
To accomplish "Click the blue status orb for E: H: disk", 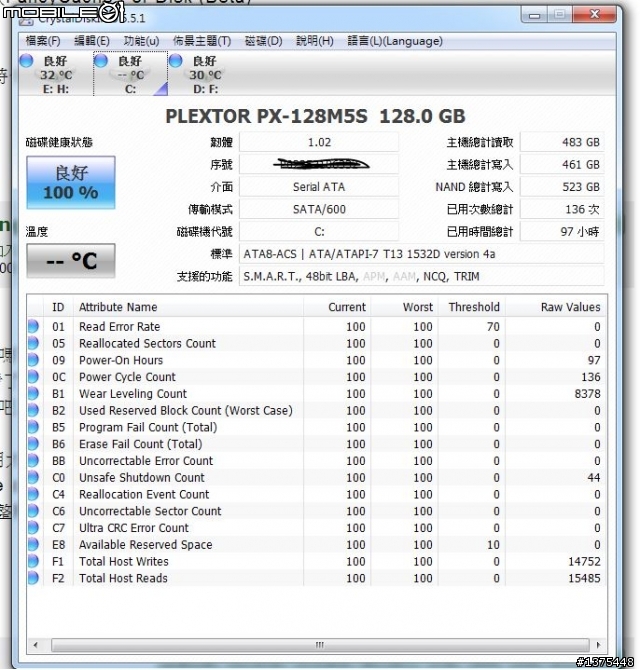I will (x=26, y=61).
